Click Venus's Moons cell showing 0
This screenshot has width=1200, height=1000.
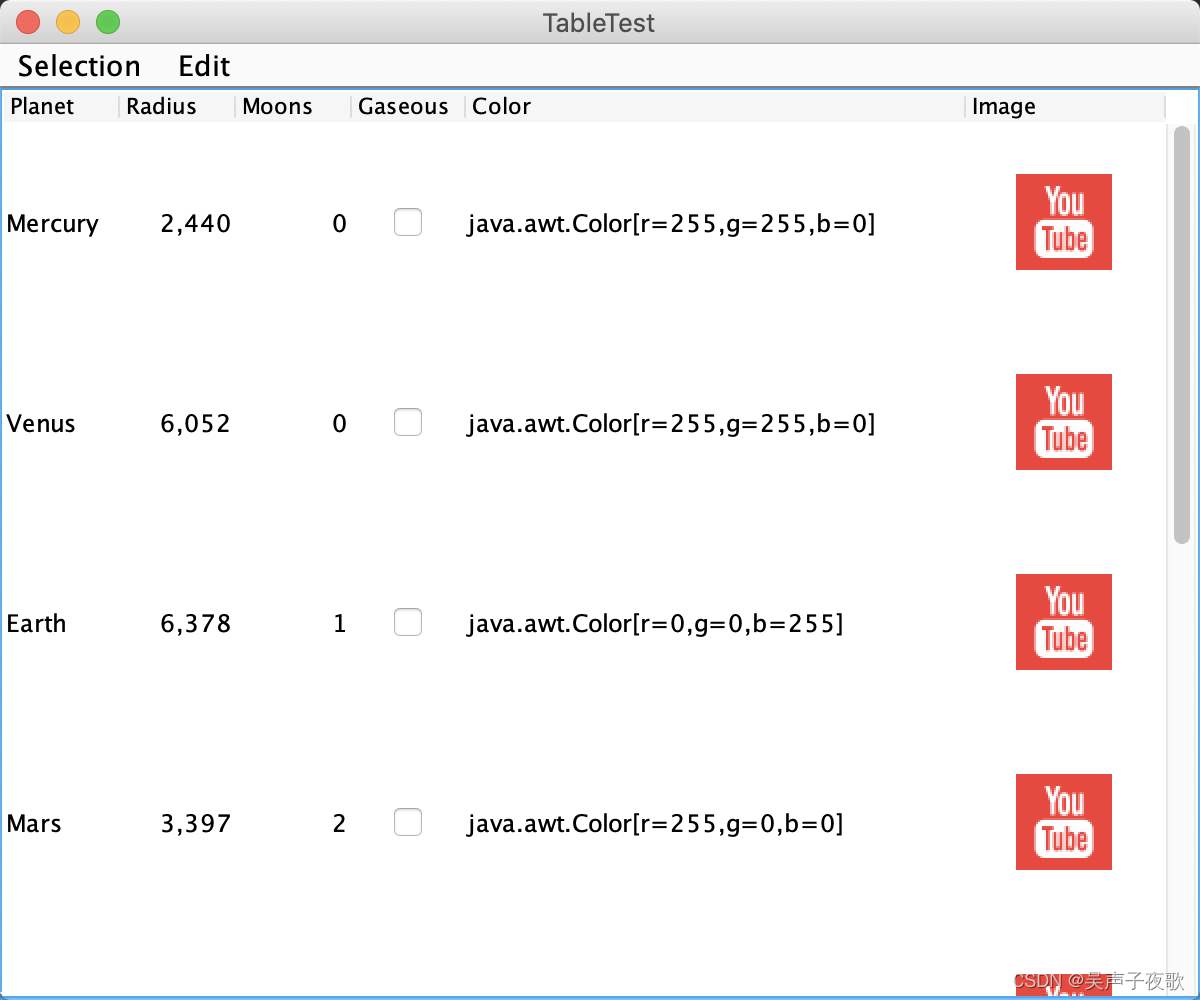340,423
